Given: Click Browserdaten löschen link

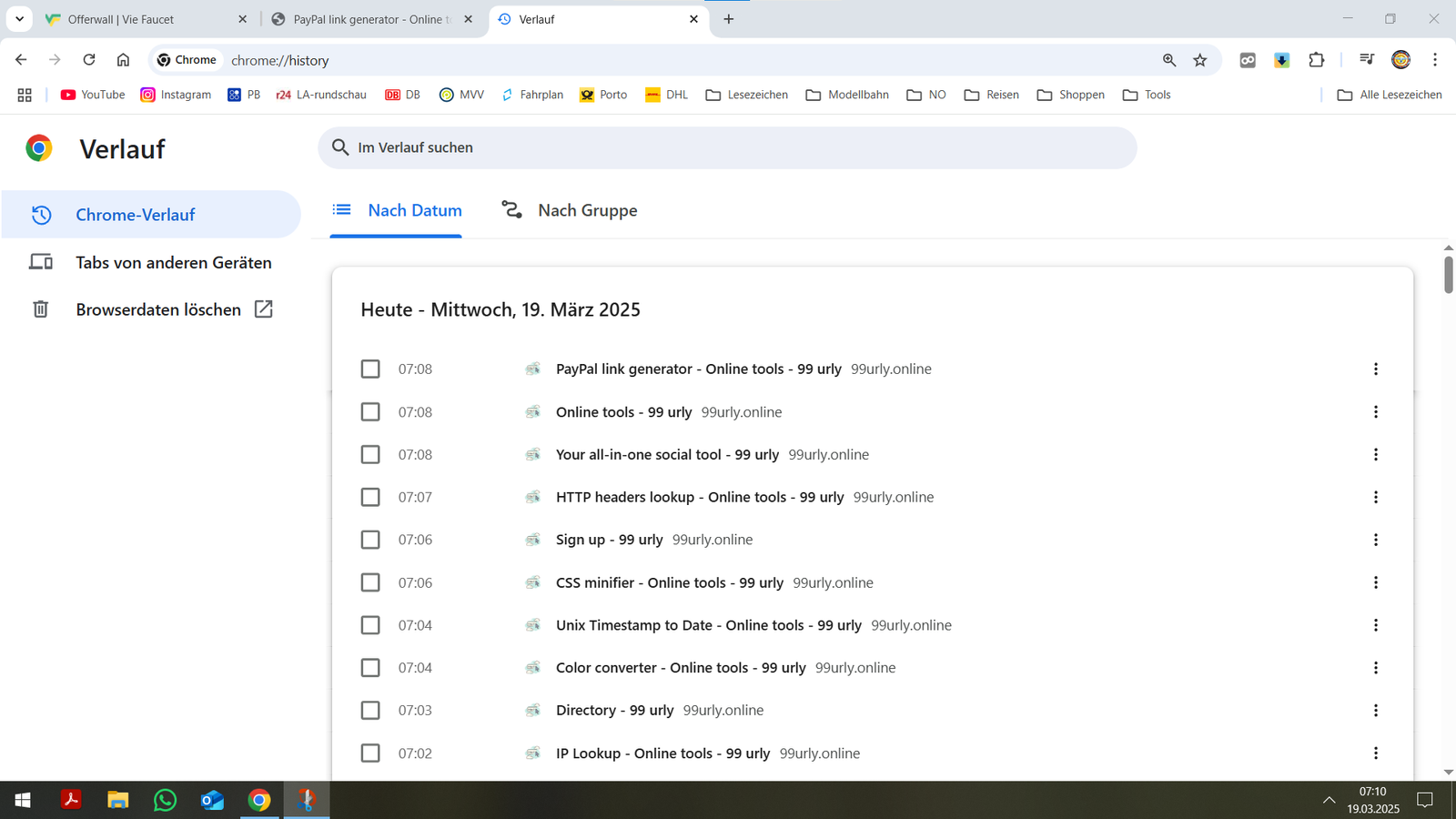Looking at the screenshot, I should tap(151, 309).
